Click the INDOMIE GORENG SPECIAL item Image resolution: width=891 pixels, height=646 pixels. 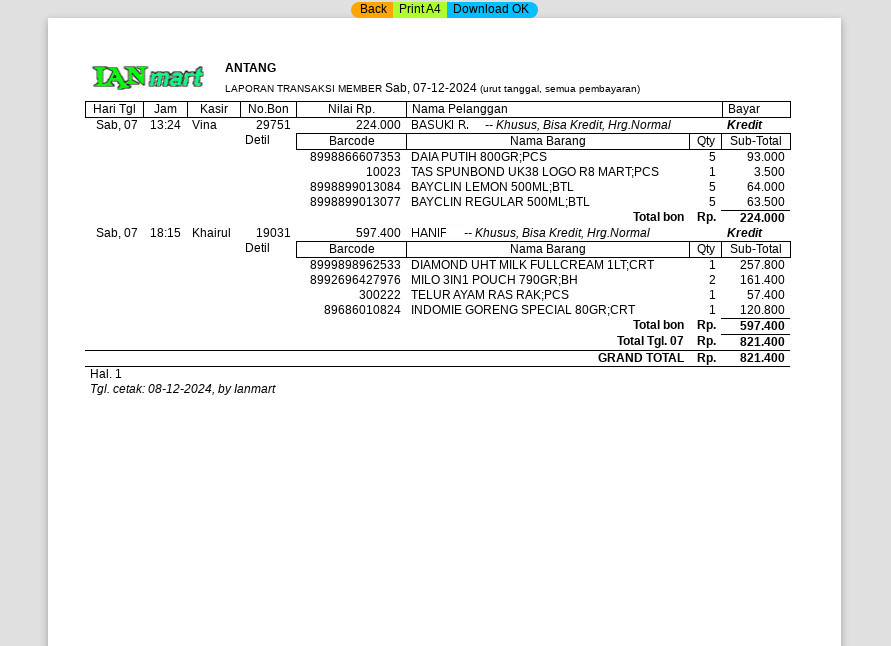coord(522,310)
